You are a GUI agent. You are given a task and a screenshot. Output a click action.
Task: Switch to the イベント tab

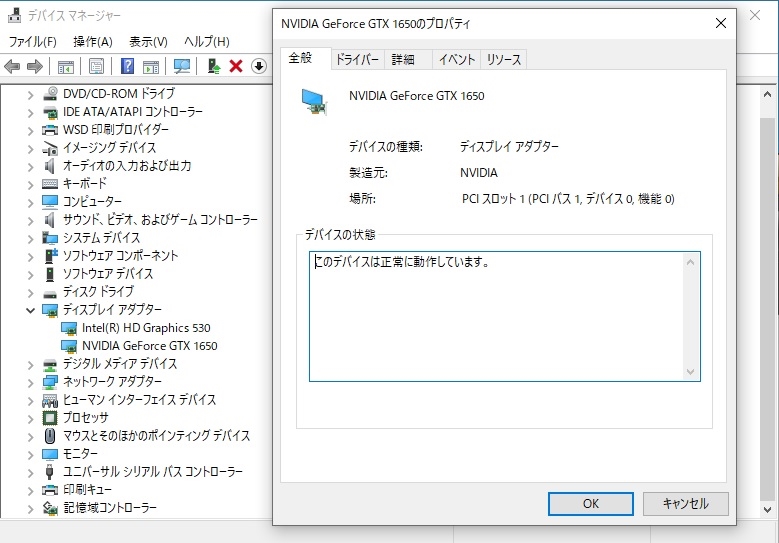pos(456,60)
